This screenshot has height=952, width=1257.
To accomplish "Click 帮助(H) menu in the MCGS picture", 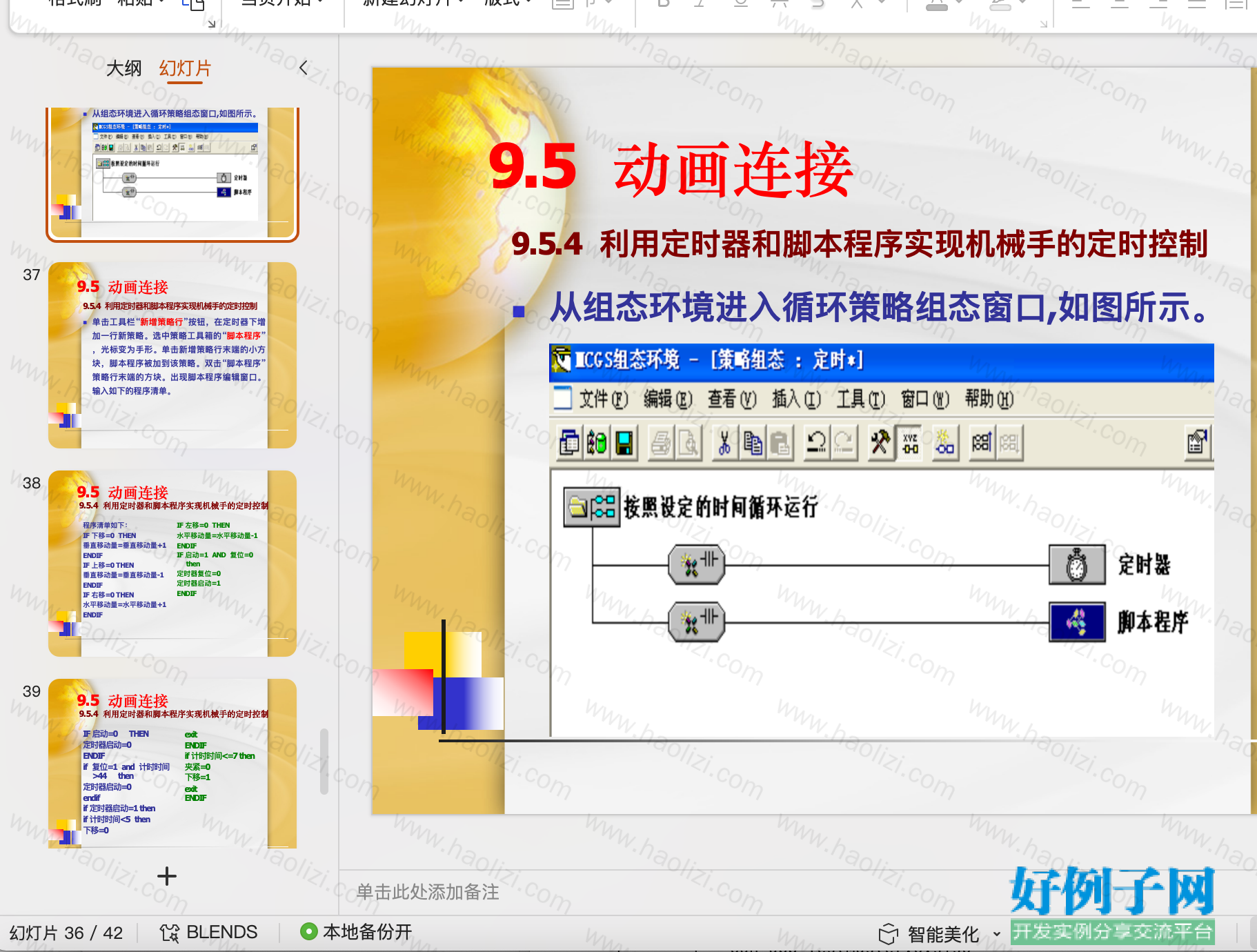I will point(989,399).
